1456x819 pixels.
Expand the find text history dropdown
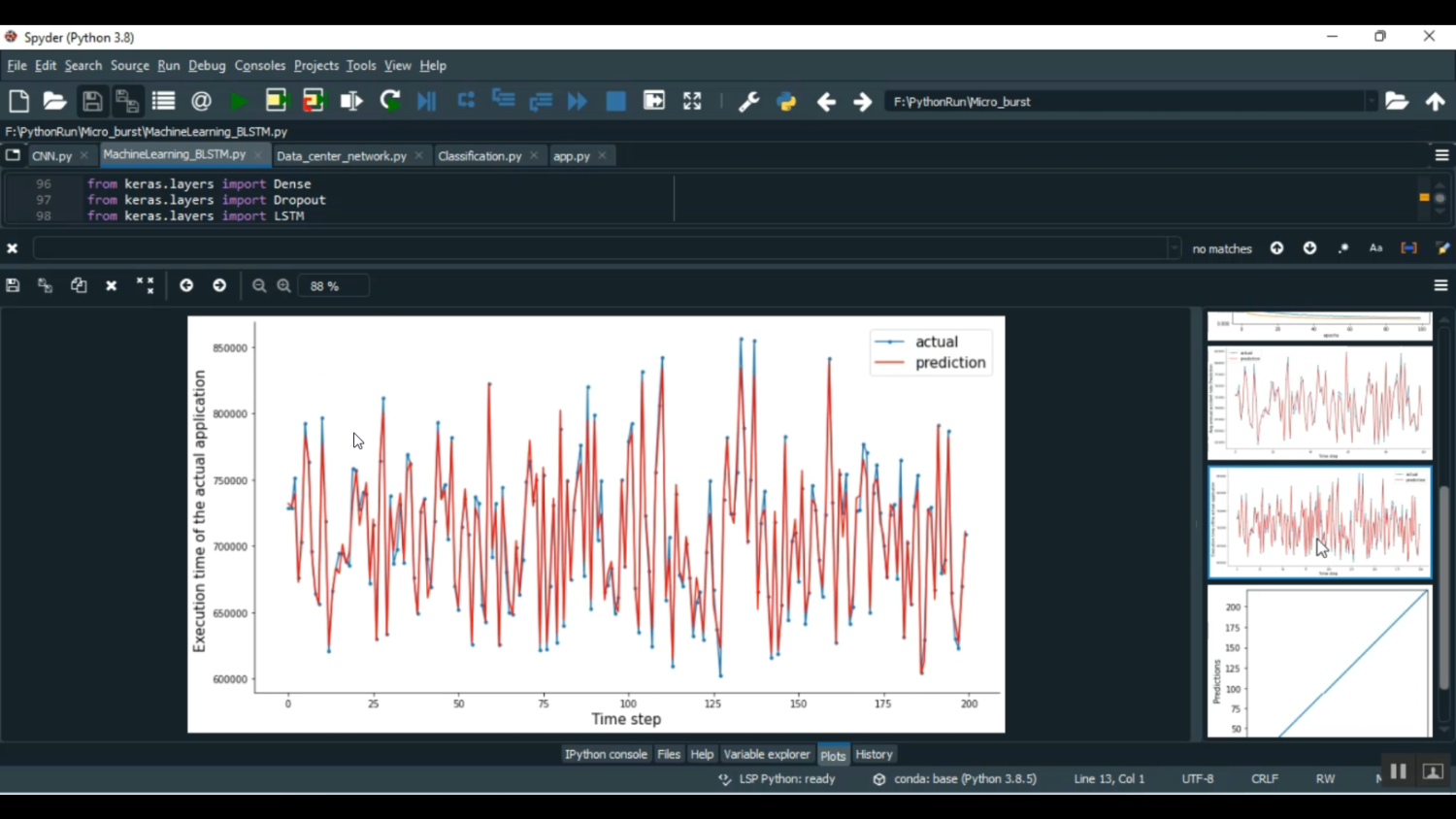point(1174,248)
